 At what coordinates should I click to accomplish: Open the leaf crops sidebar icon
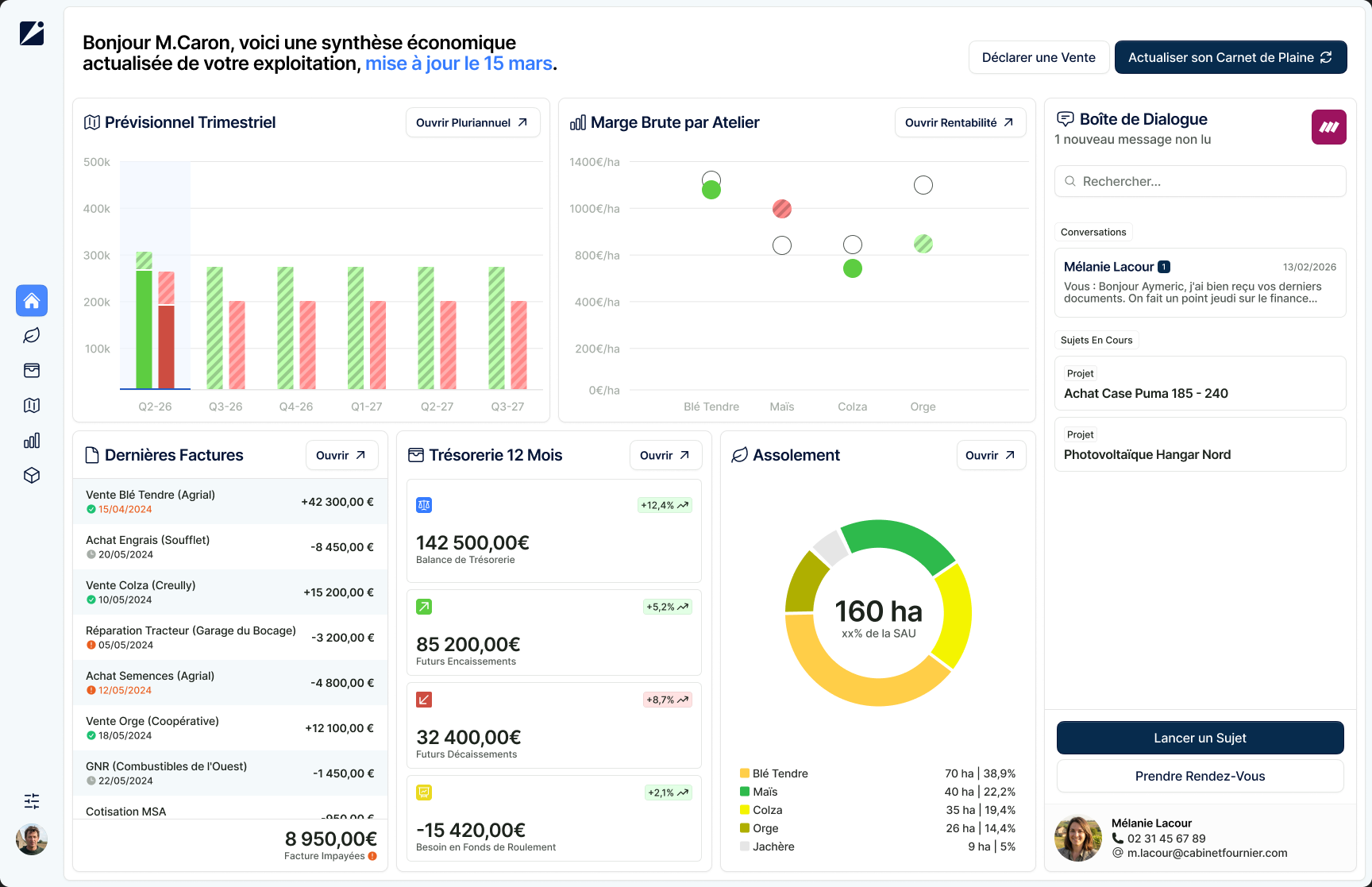click(32, 336)
